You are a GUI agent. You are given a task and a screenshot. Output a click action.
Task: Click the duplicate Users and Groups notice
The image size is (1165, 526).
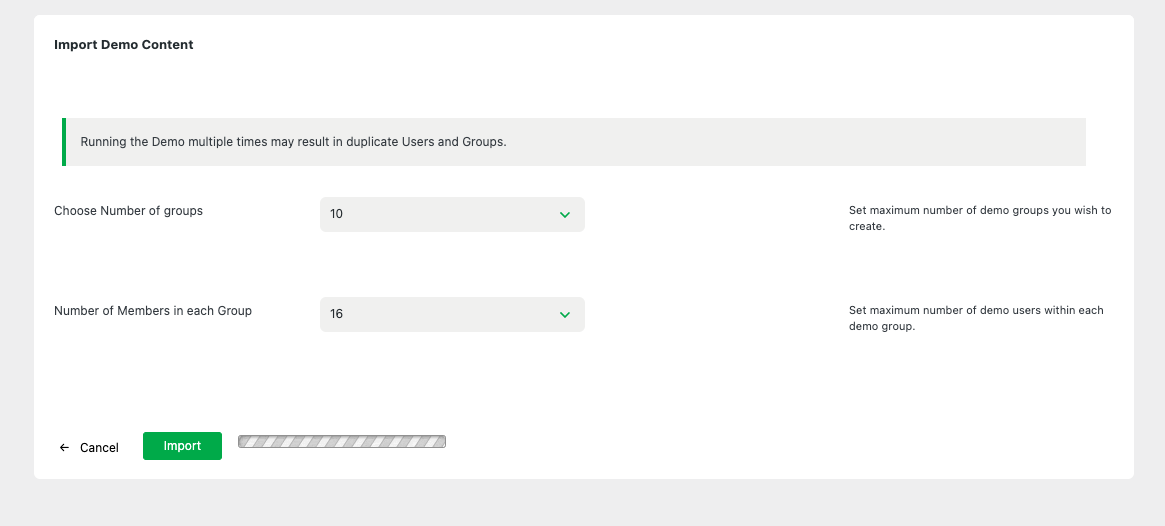click(293, 142)
